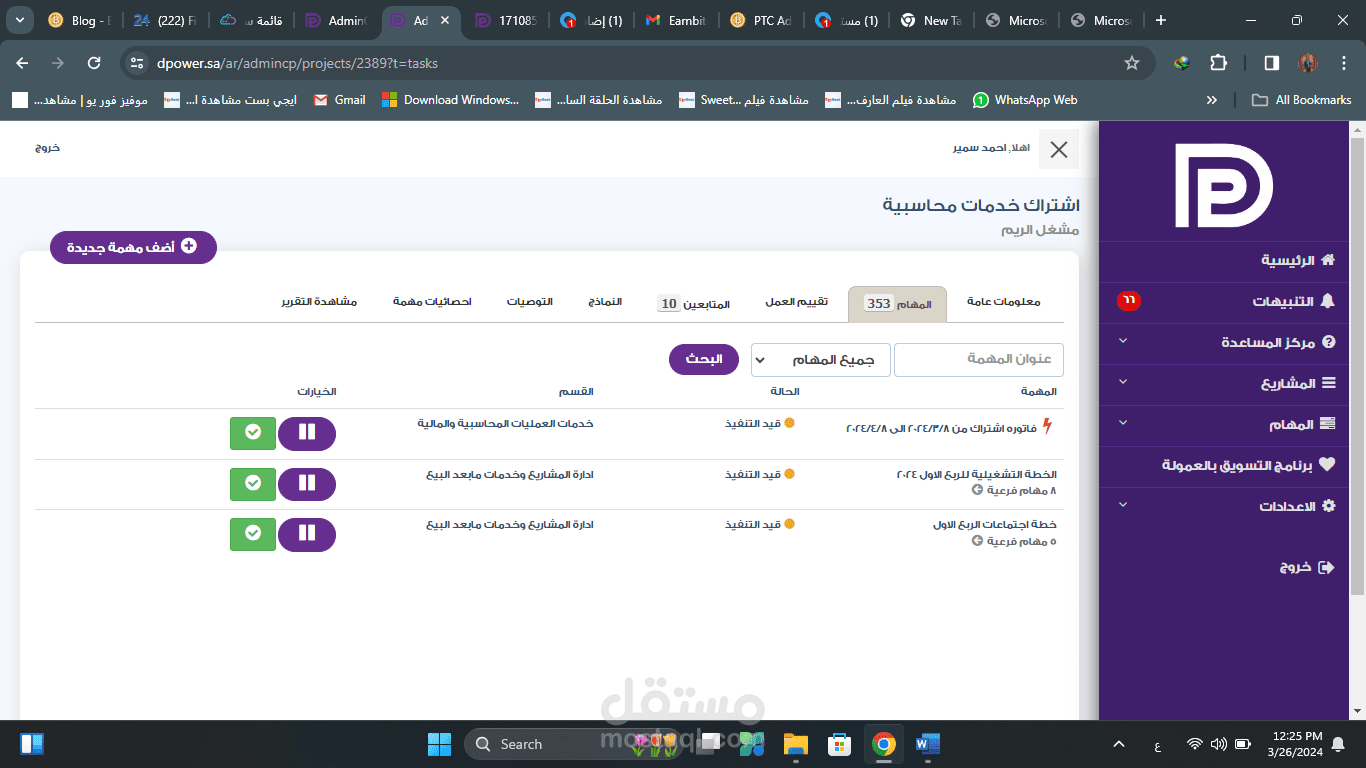The height and width of the screenshot is (768, 1366).
Task: Pause the الخطة التشغيلية للربع الاول task
Action: [x=307, y=484]
